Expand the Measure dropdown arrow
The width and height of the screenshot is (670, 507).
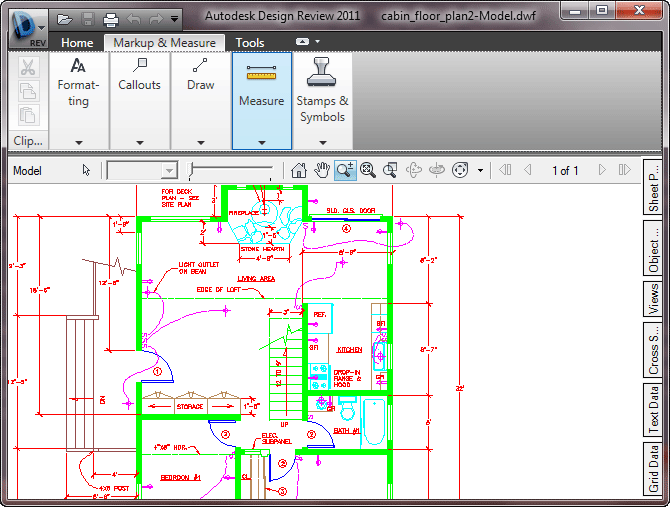point(262,143)
